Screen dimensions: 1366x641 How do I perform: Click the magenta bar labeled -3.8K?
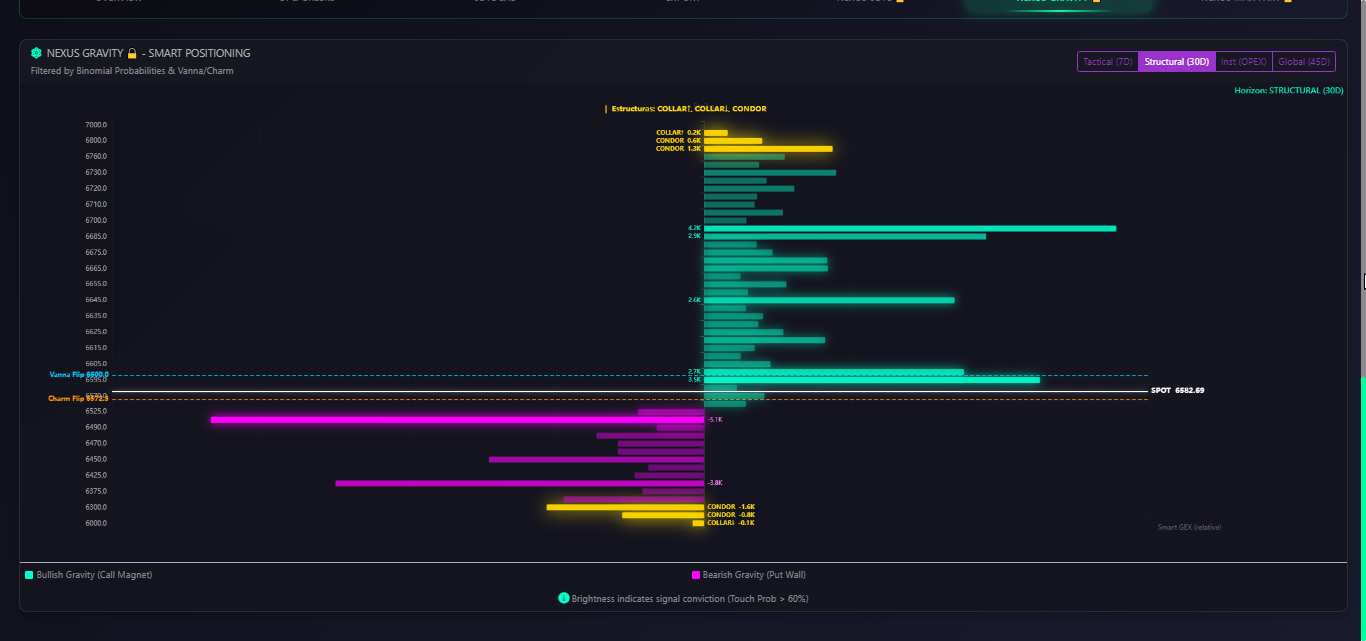click(519, 483)
